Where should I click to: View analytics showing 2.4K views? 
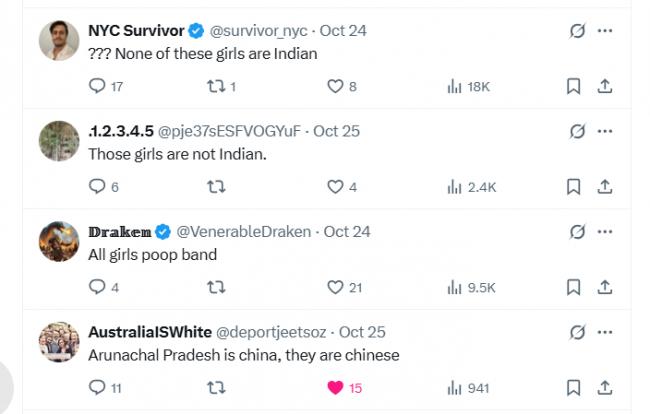(x=472, y=187)
